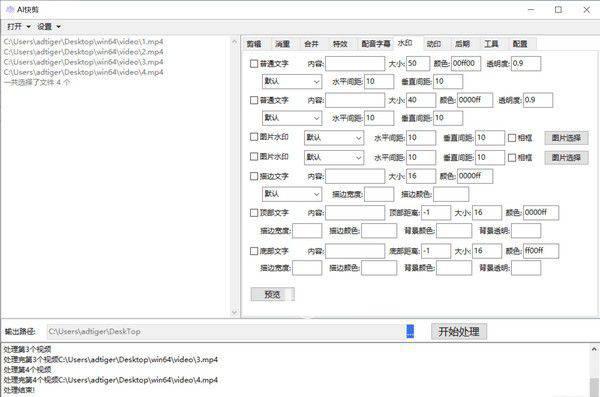
Task: Open 默认 dropdown under 描边文字
Action: pos(292,194)
